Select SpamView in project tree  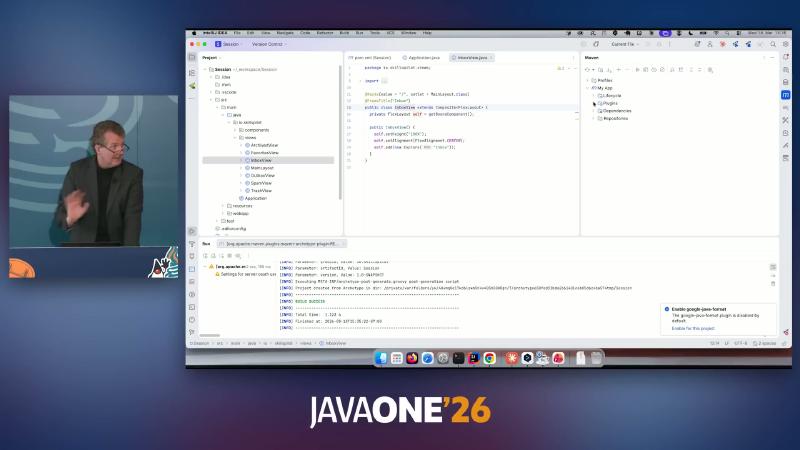(x=261, y=183)
